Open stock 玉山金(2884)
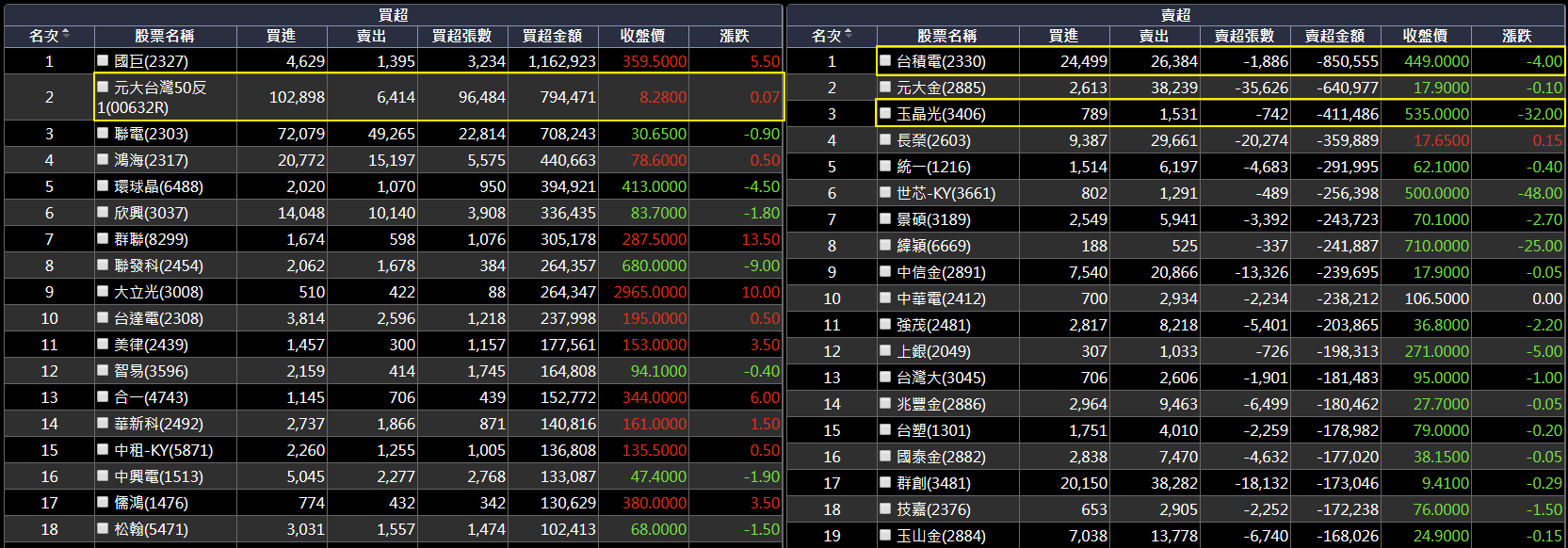The height and width of the screenshot is (548, 1568). click(x=941, y=536)
